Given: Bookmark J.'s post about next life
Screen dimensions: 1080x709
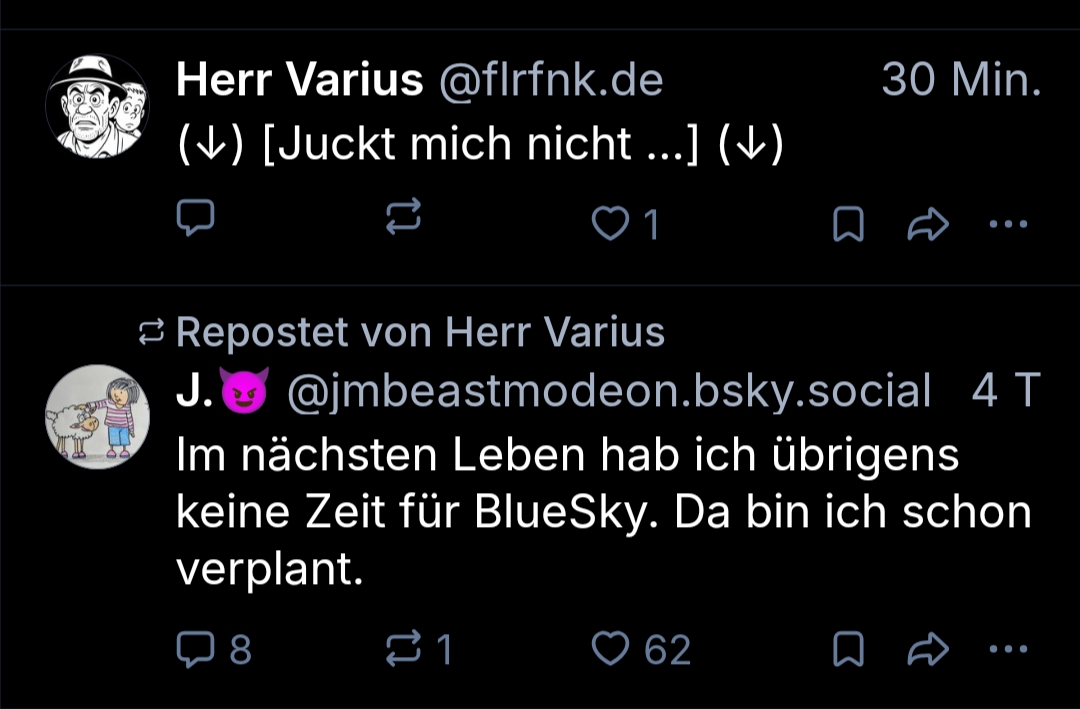Looking at the screenshot, I should pyautogui.click(x=848, y=652).
